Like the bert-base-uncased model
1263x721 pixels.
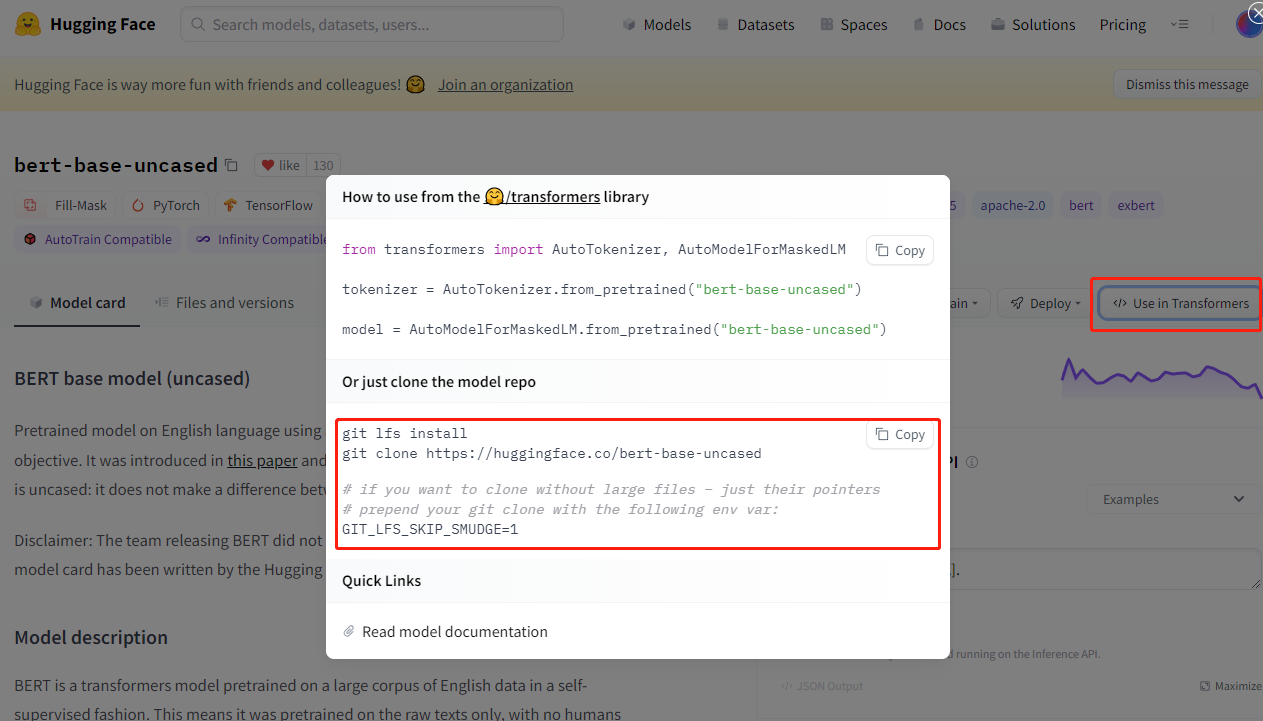tap(280, 165)
